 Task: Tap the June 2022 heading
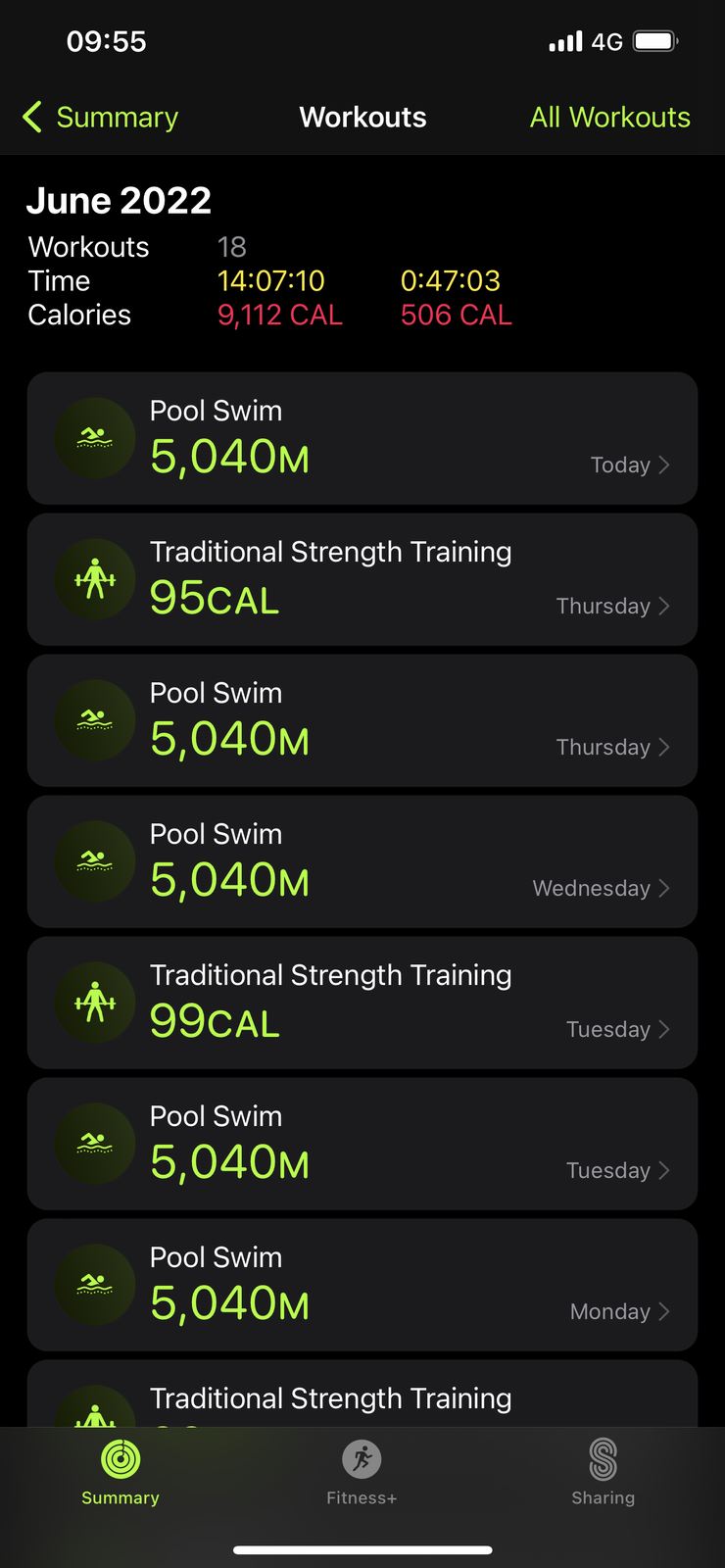pos(119,201)
